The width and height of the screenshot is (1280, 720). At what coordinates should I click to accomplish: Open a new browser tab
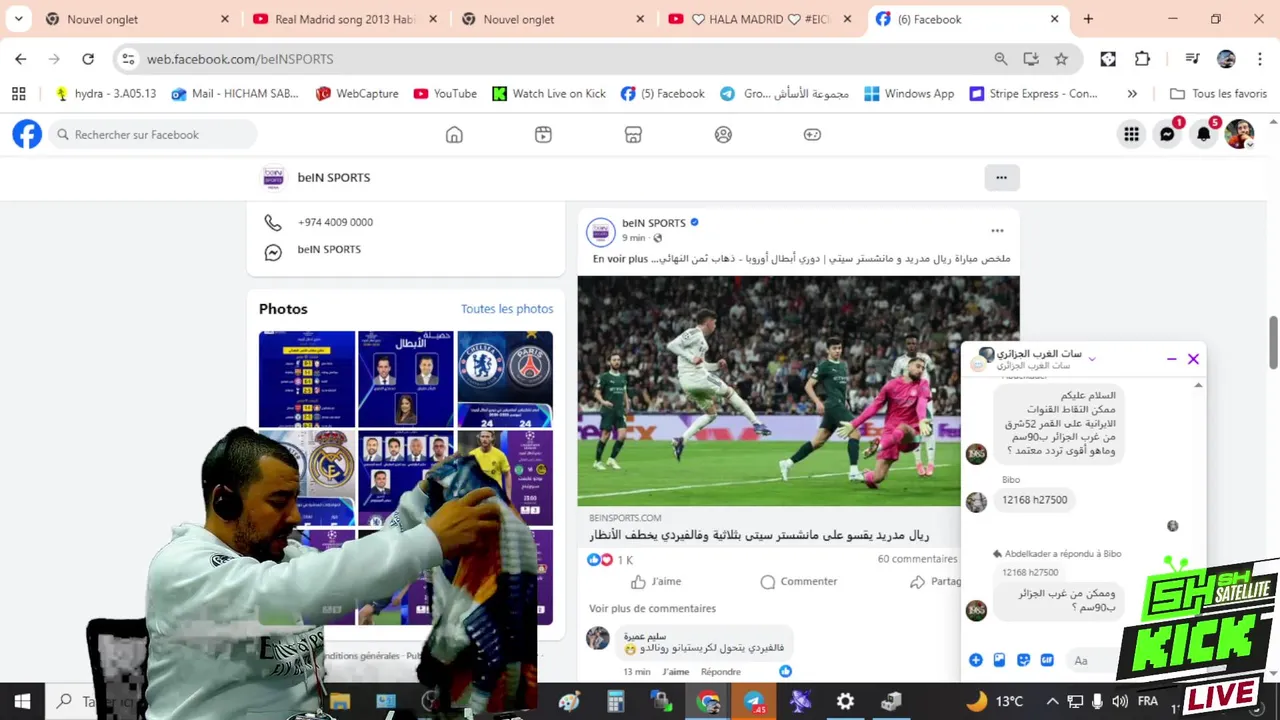(1088, 19)
